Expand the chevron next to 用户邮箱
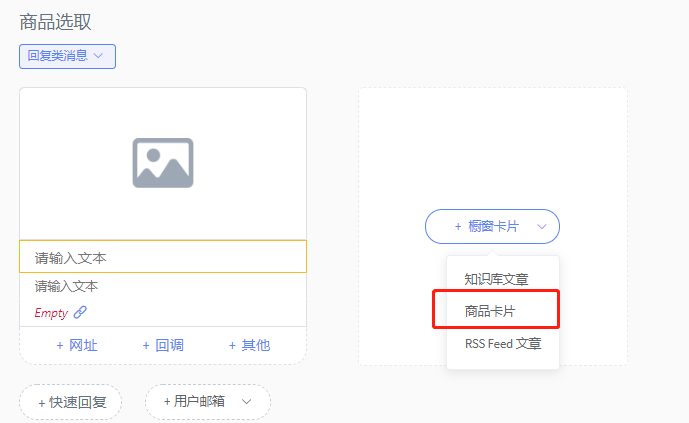689x423 pixels. coord(247,402)
